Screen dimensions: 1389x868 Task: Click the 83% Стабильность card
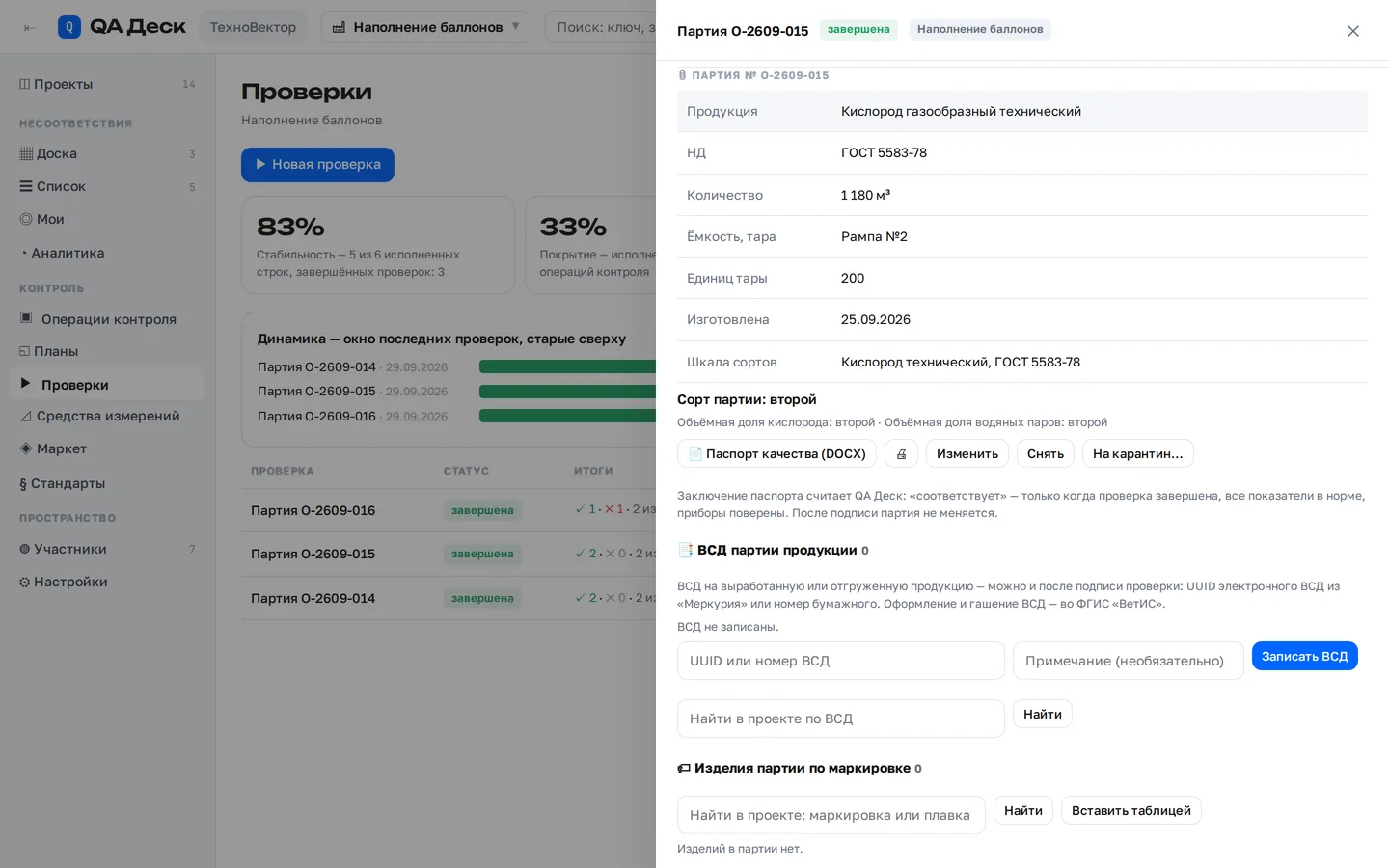378,245
